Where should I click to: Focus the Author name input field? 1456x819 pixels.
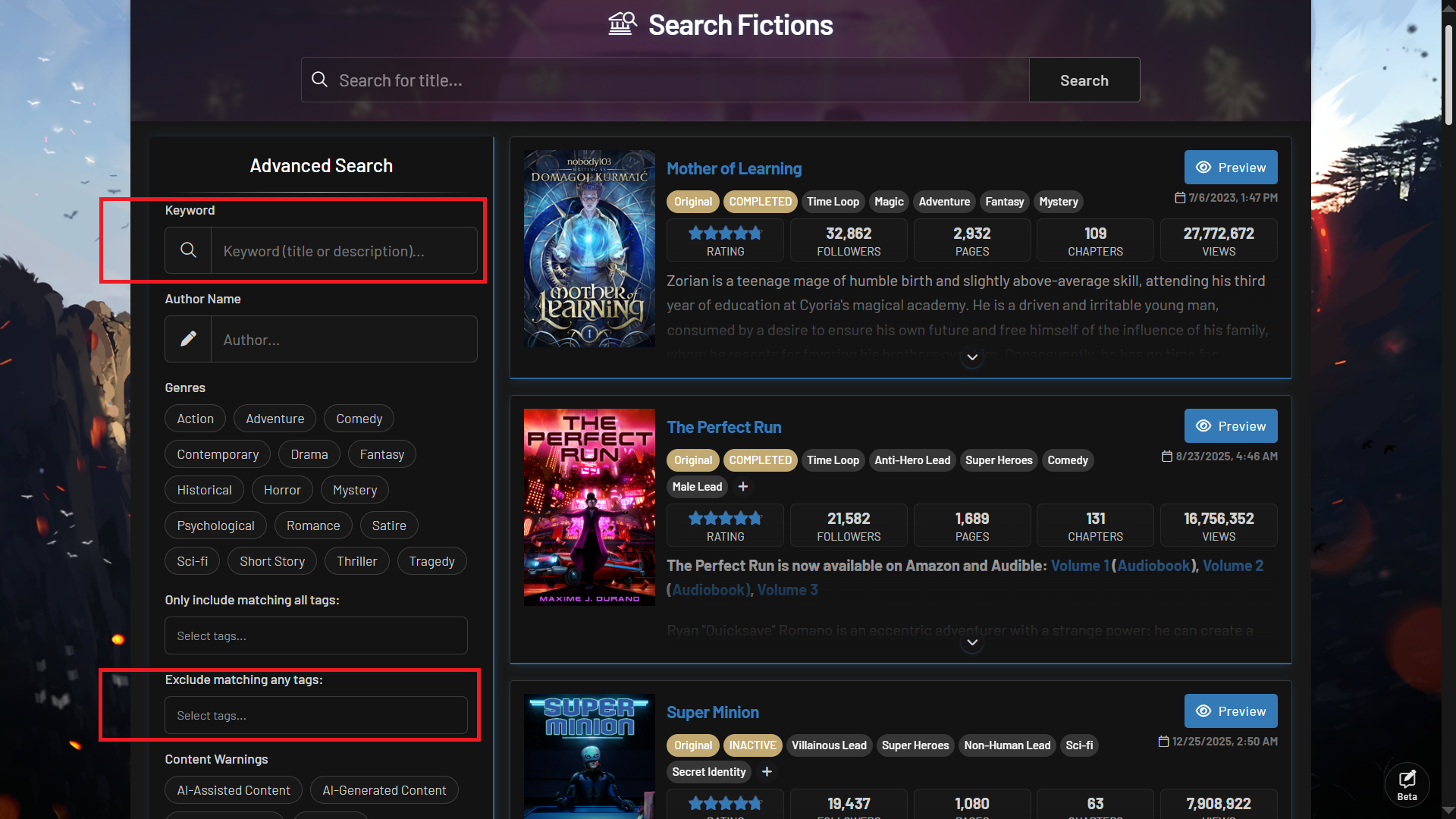[x=344, y=339]
